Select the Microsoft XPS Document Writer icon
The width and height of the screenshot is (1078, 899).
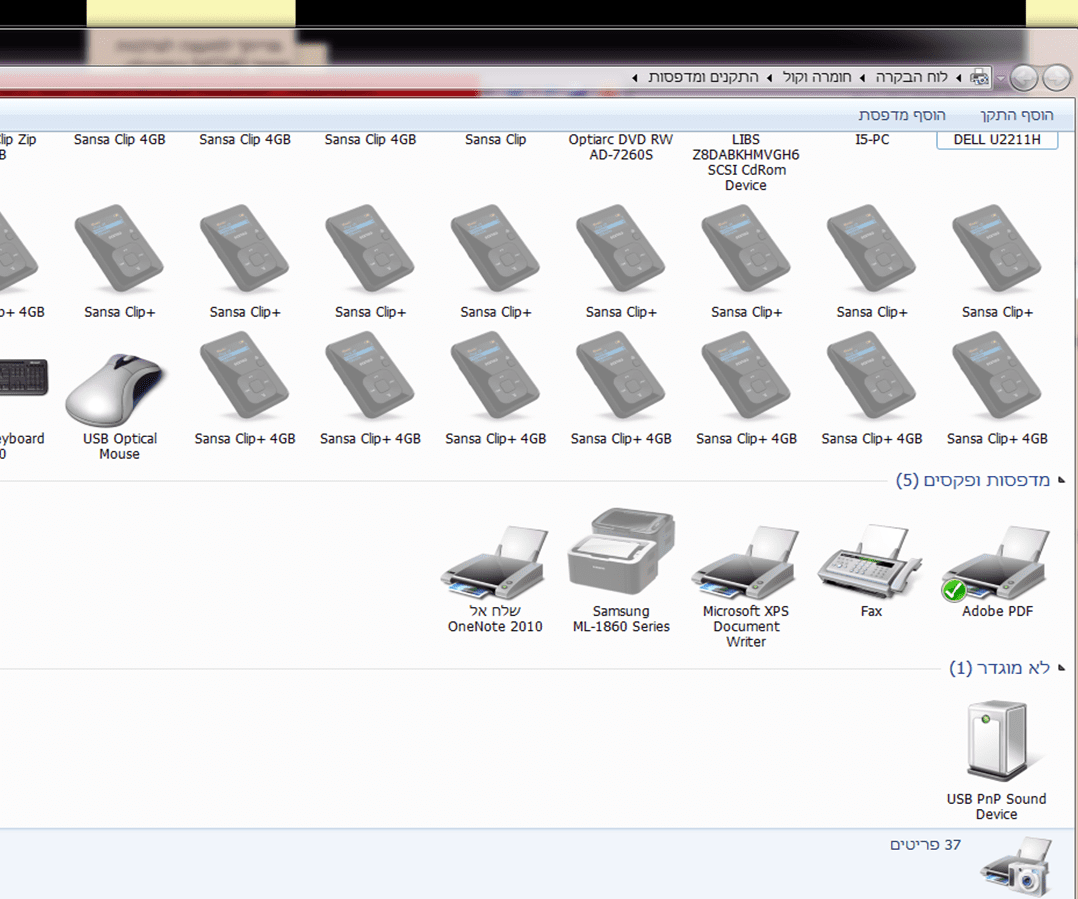746,561
